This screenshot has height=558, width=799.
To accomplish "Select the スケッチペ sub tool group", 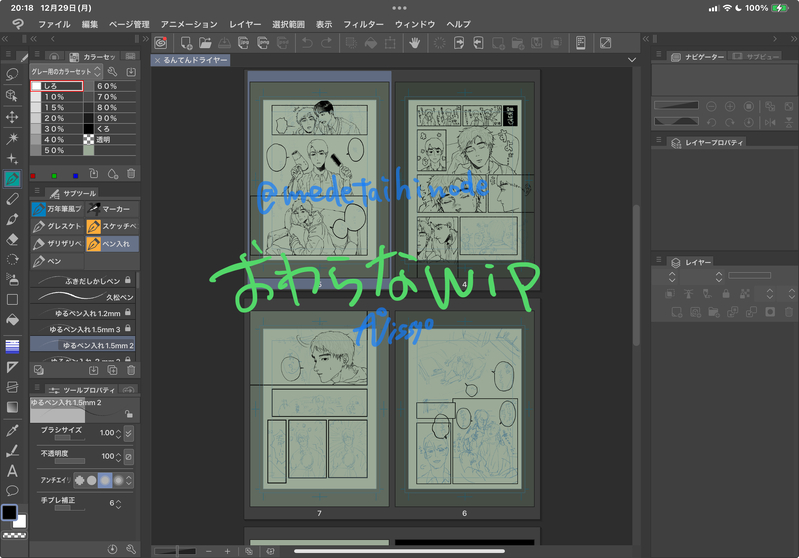I will coord(112,226).
